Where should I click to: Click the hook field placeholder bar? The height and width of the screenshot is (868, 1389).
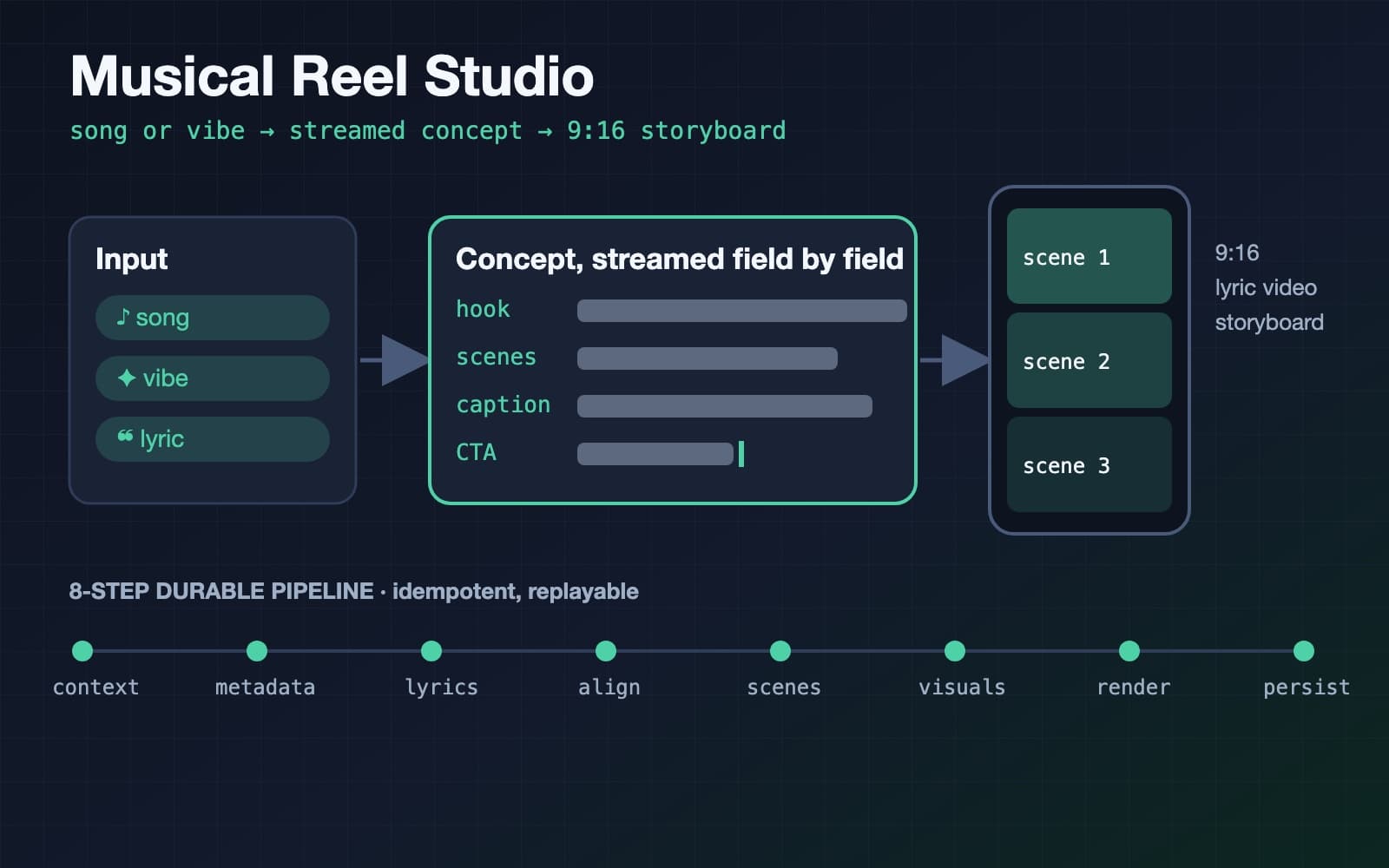click(742, 311)
